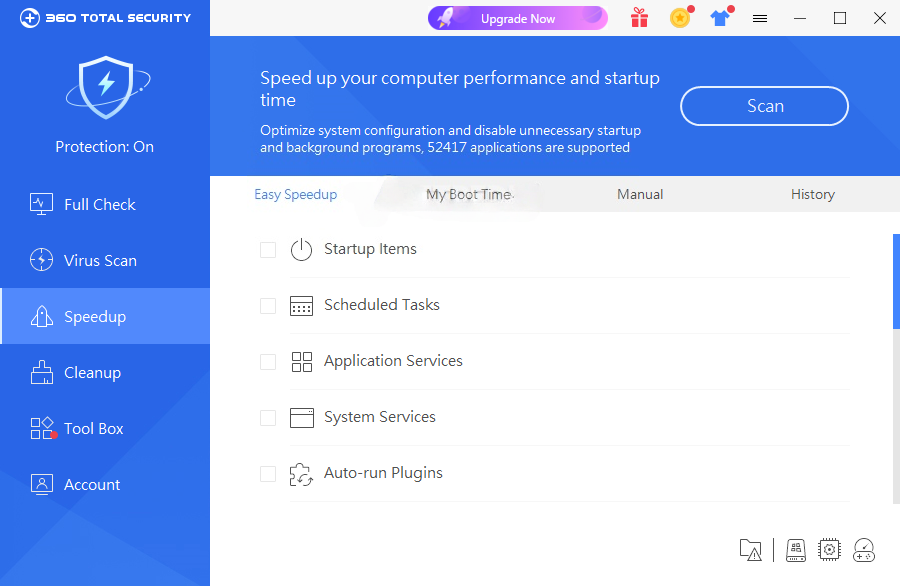Go to Cleanup in the sidebar
This screenshot has width=900, height=586.
point(105,372)
